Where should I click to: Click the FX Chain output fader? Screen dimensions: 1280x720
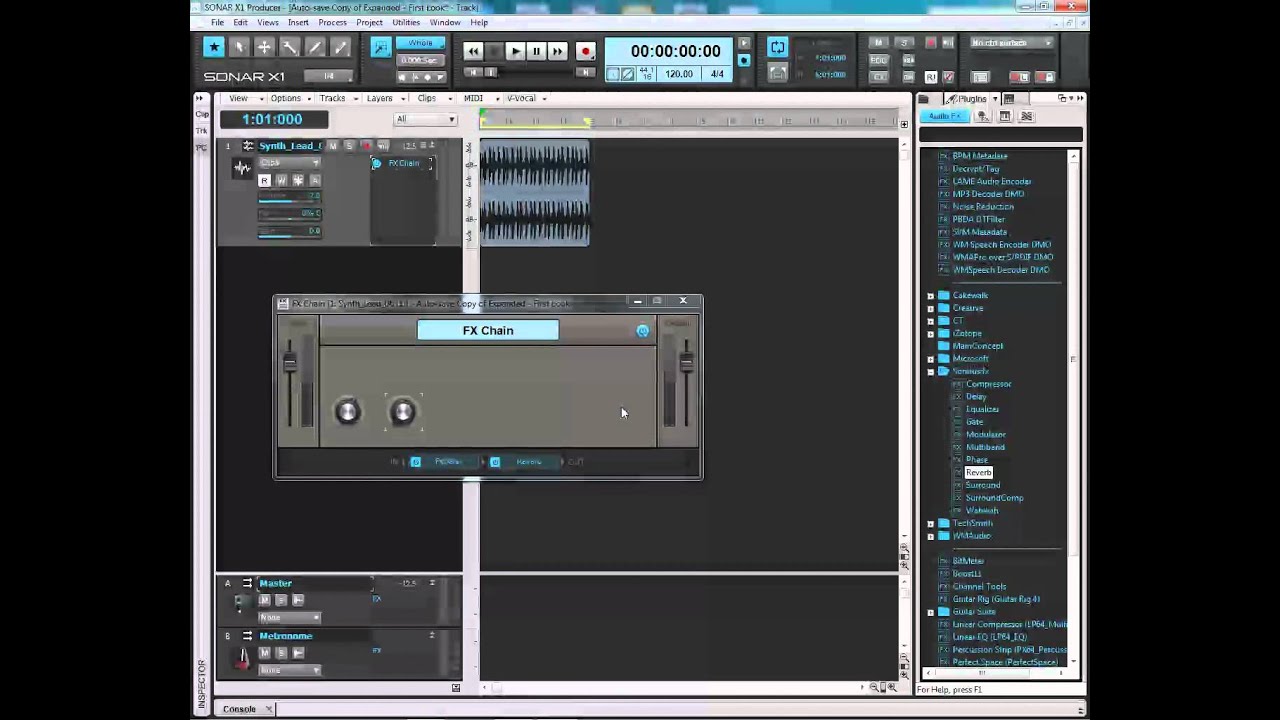click(x=686, y=364)
